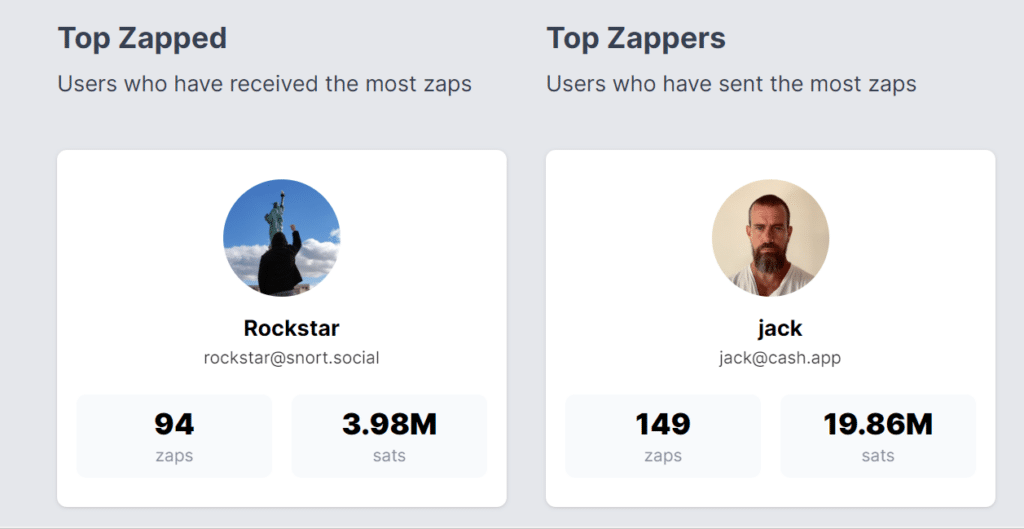This screenshot has height=529, width=1024.
Task: Click the Rockstar profile name
Action: [x=291, y=328]
